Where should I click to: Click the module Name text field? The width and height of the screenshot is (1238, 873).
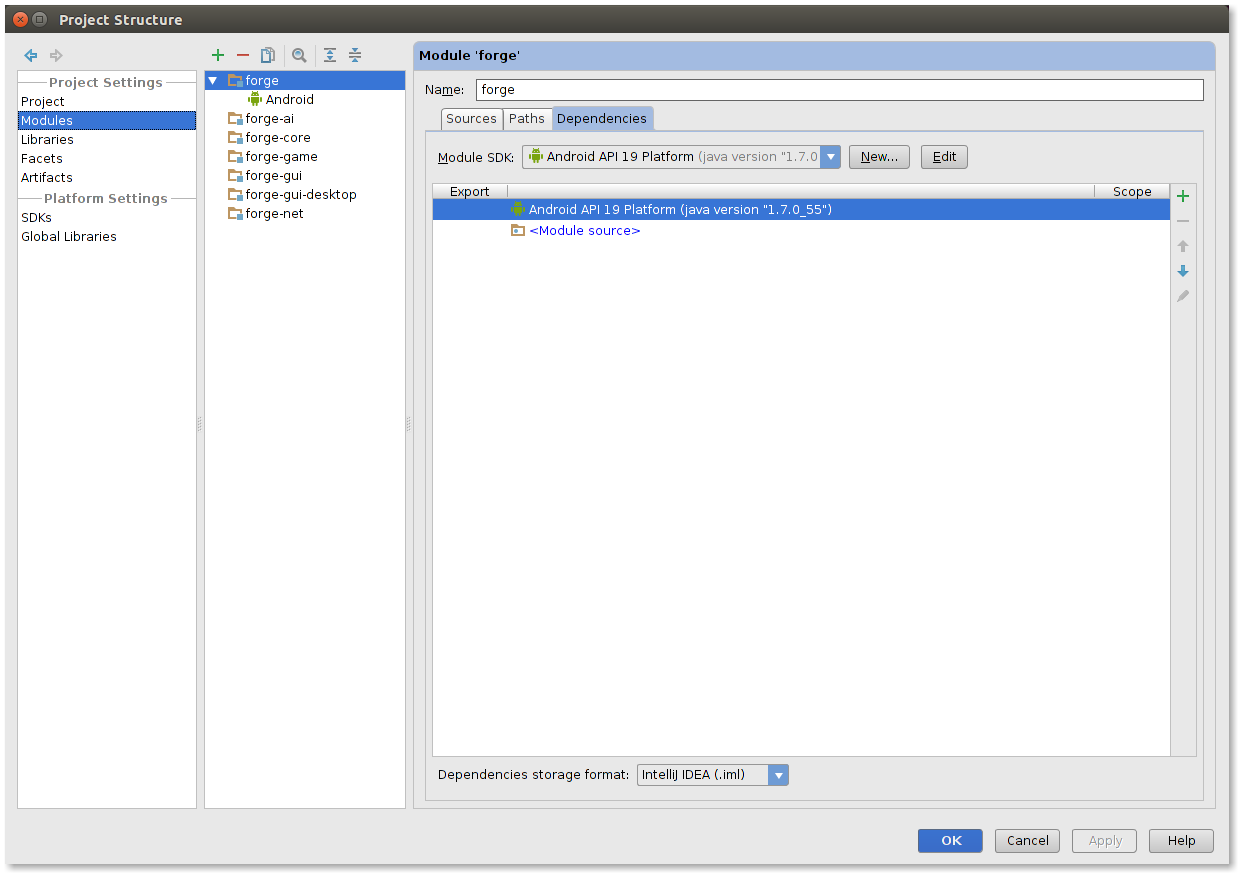[839, 90]
